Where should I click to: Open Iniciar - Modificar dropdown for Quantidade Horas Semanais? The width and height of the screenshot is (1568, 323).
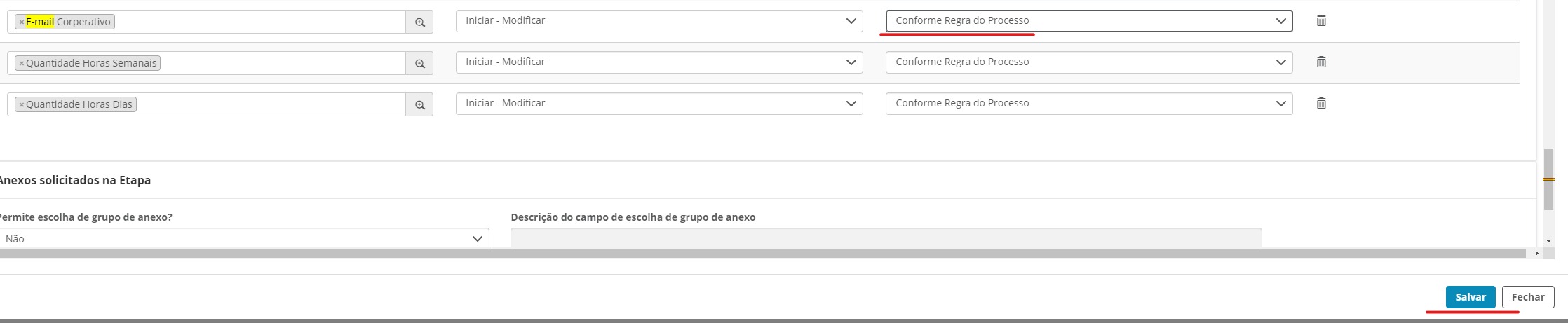(659, 62)
